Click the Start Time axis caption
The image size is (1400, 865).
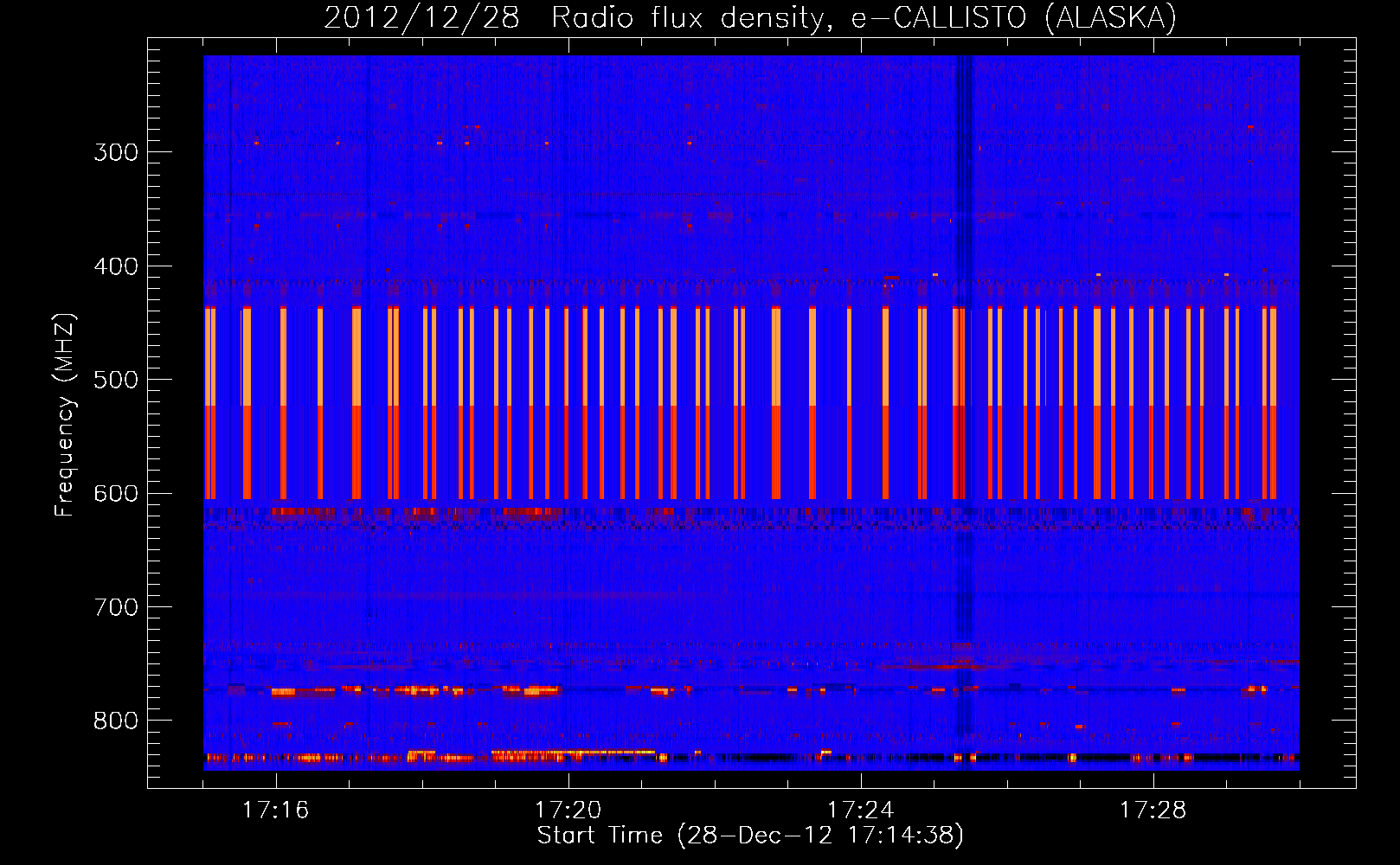(x=750, y=836)
